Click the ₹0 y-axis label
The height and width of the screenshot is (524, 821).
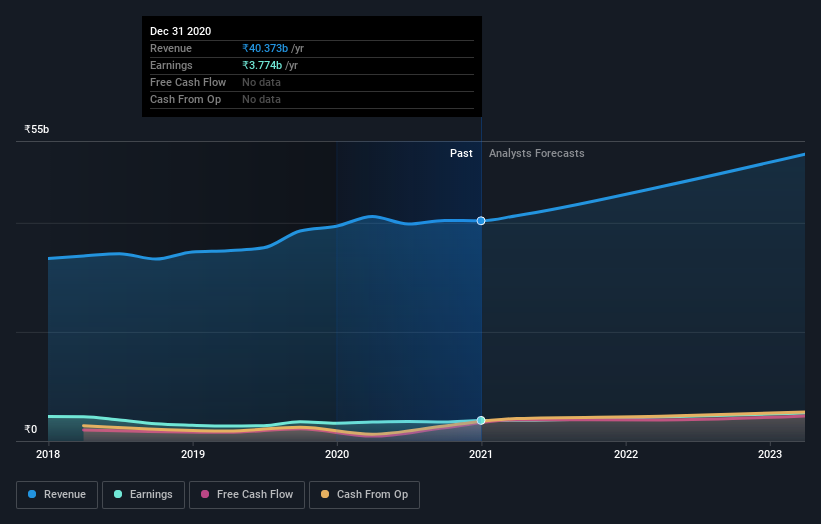point(31,429)
